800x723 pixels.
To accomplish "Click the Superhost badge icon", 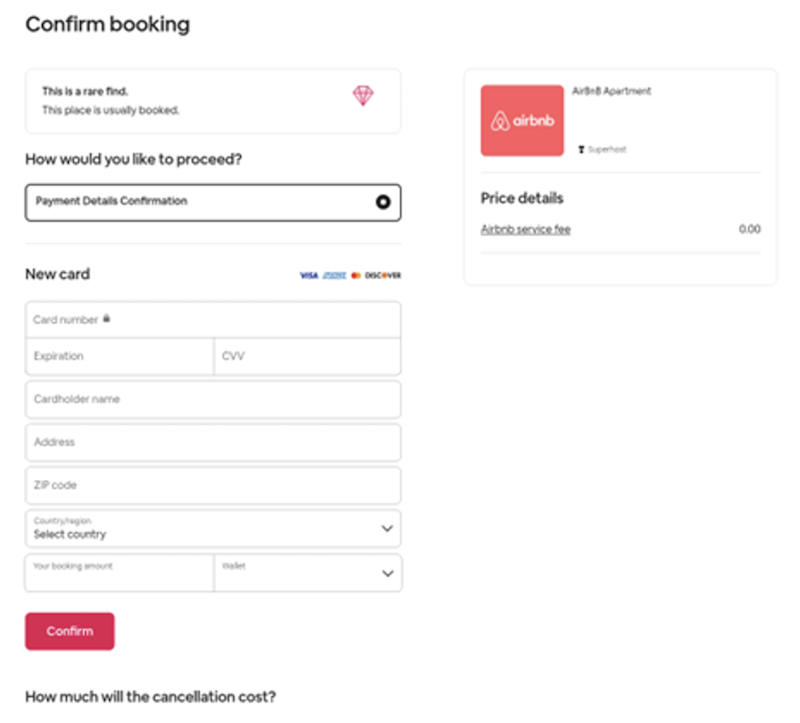I will point(581,149).
